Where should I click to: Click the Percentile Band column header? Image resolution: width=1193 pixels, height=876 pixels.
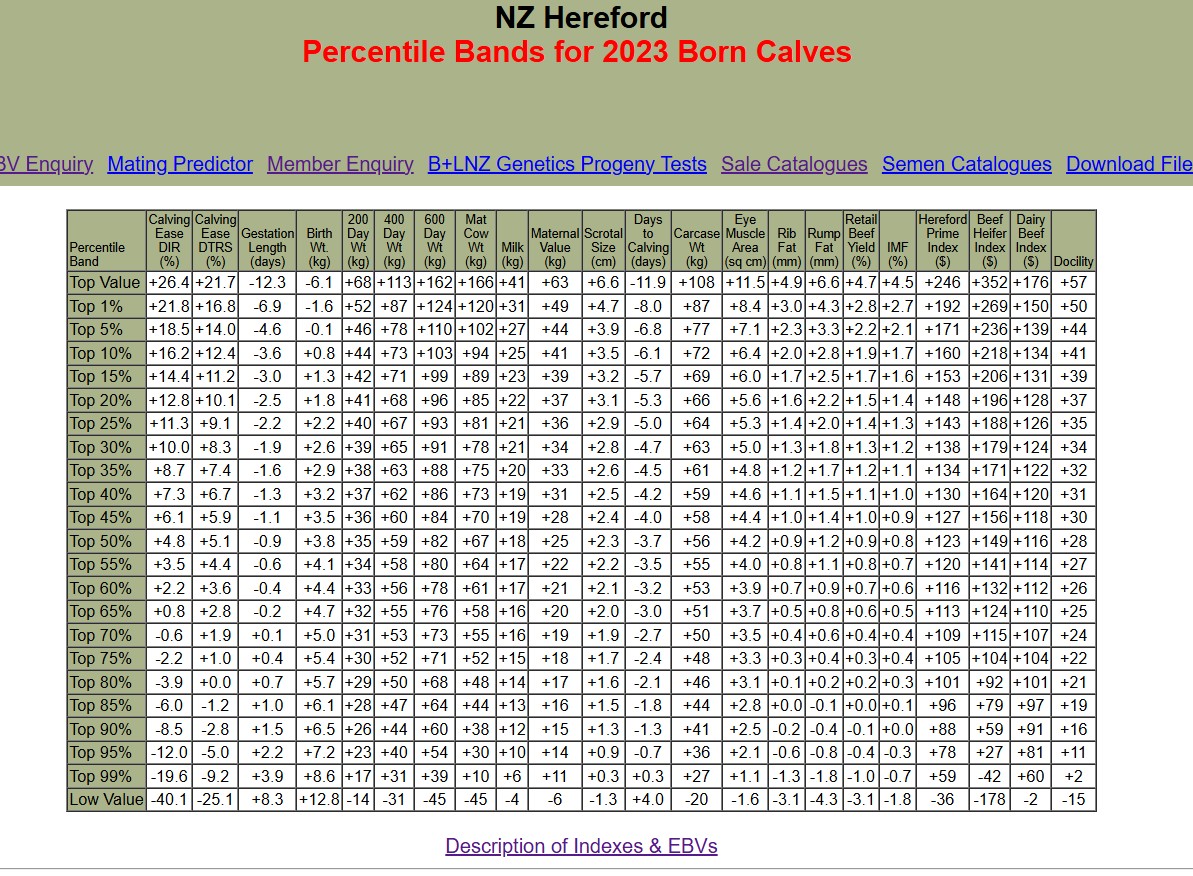tap(107, 241)
